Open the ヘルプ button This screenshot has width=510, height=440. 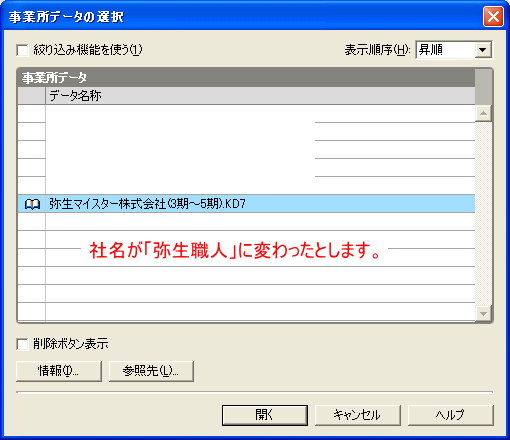[450, 415]
